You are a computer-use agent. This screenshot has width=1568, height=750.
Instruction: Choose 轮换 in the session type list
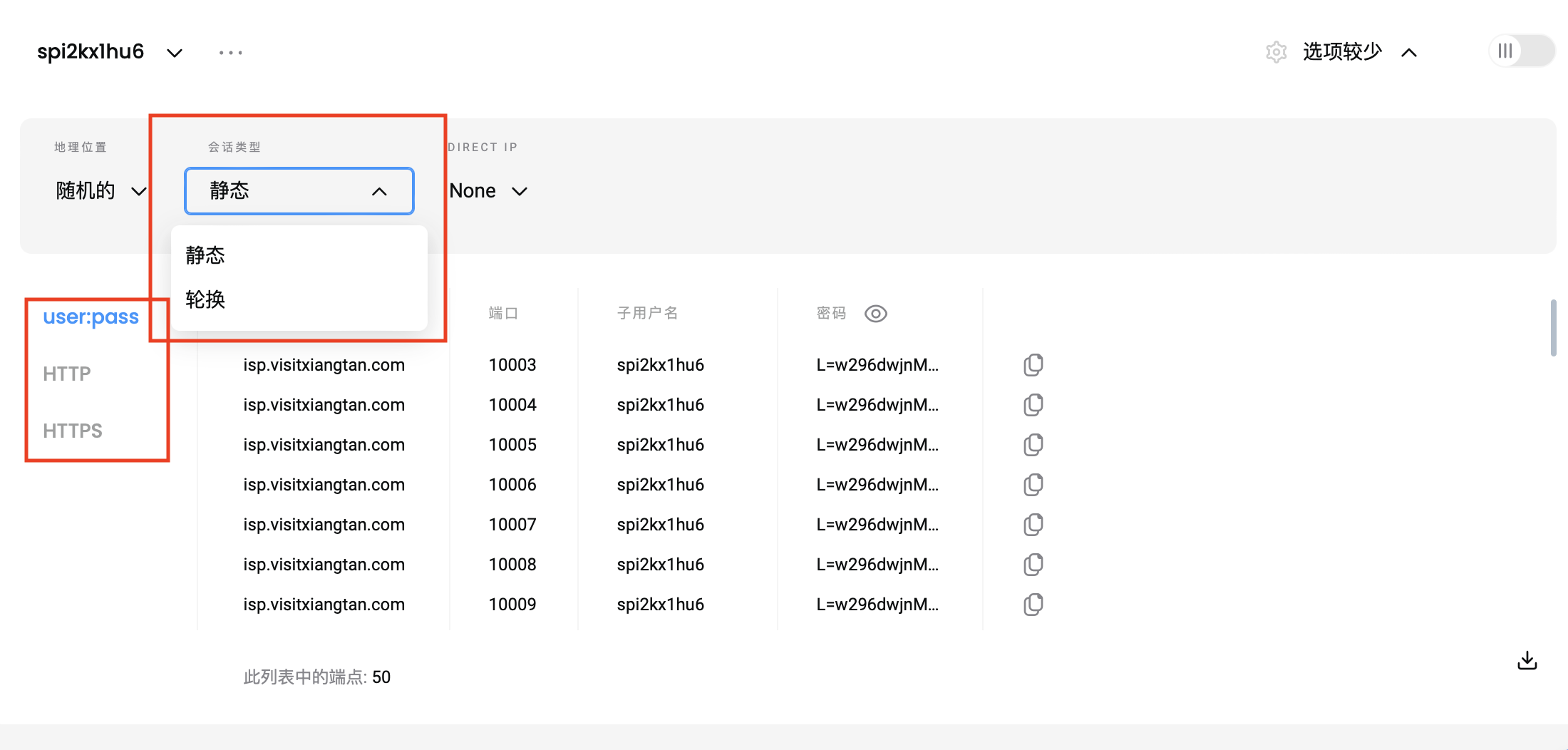(x=299, y=299)
